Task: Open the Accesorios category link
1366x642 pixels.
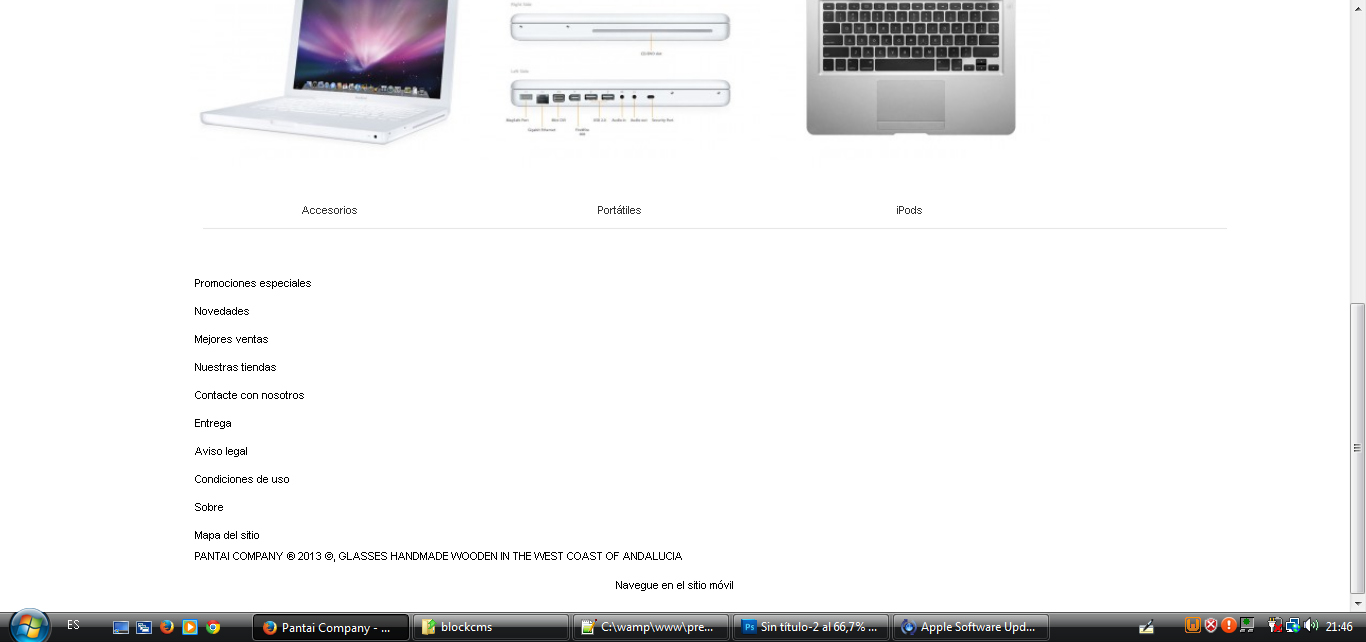Action: click(x=329, y=210)
